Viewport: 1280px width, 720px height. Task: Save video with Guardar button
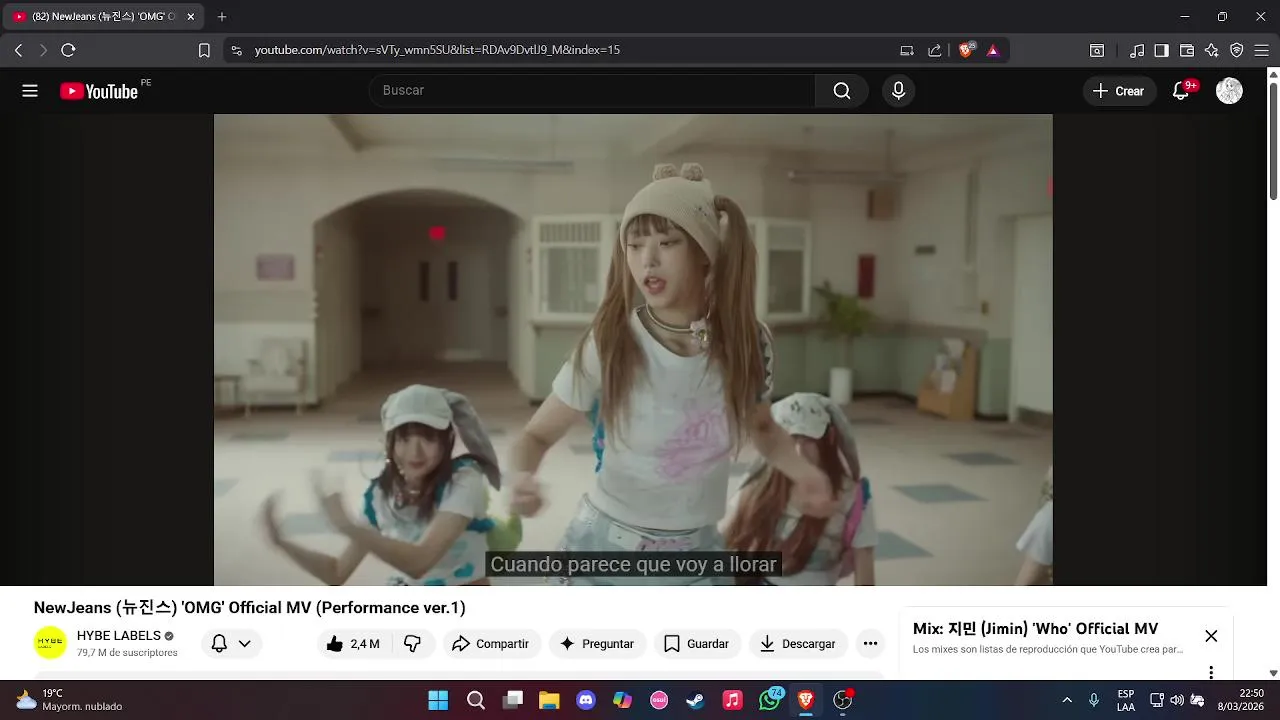coord(697,644)
